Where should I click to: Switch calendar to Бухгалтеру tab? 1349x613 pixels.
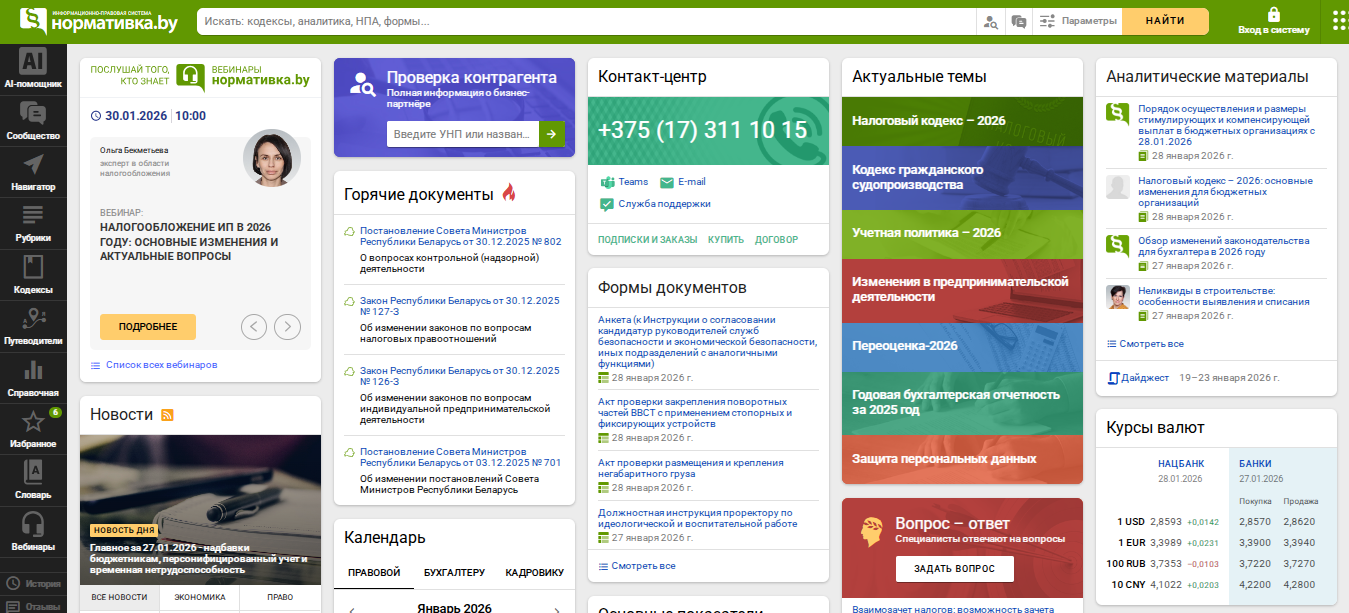pyautogui.click(x=454, y=572)
